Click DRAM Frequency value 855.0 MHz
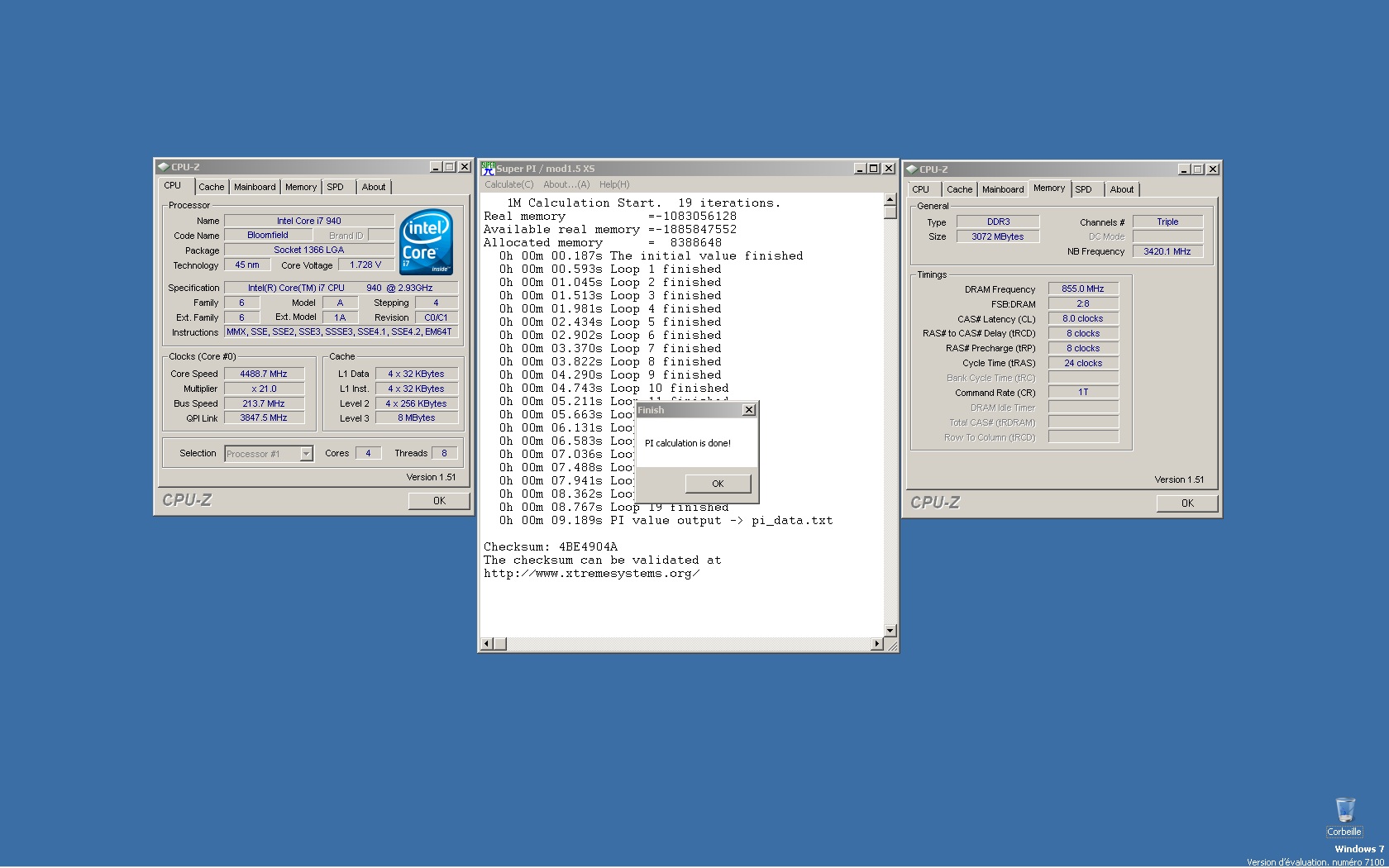 [1083, 289]
